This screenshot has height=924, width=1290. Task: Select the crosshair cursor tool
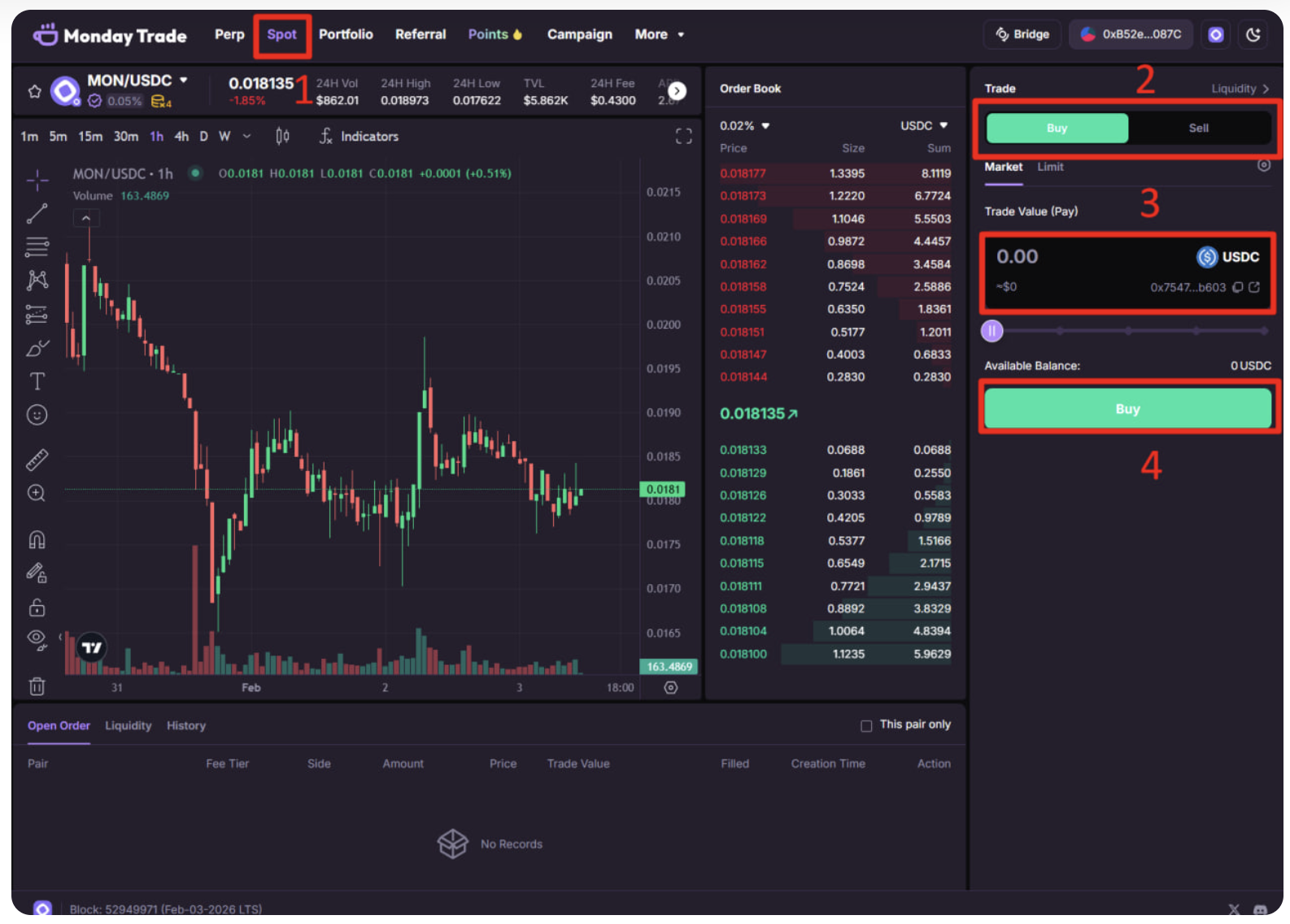coord(37,180)
